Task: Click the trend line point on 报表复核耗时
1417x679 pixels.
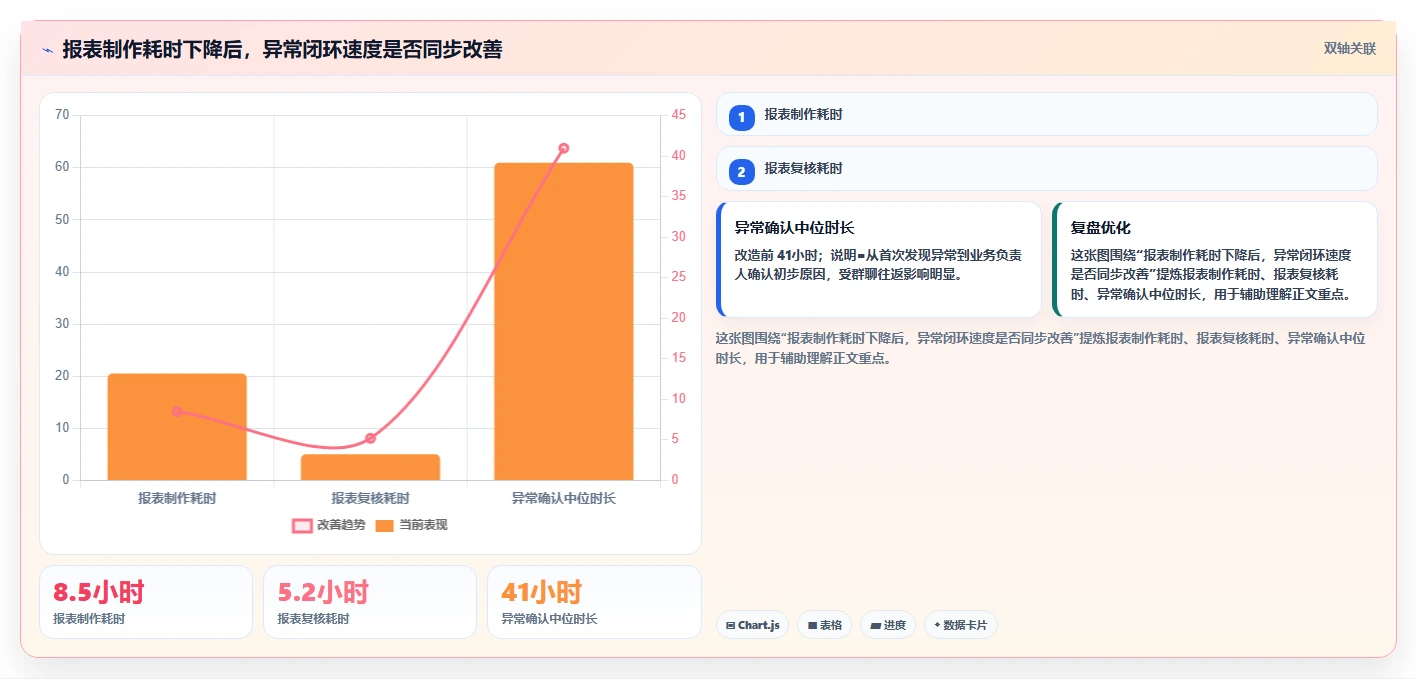Action: tap(370, 438)
